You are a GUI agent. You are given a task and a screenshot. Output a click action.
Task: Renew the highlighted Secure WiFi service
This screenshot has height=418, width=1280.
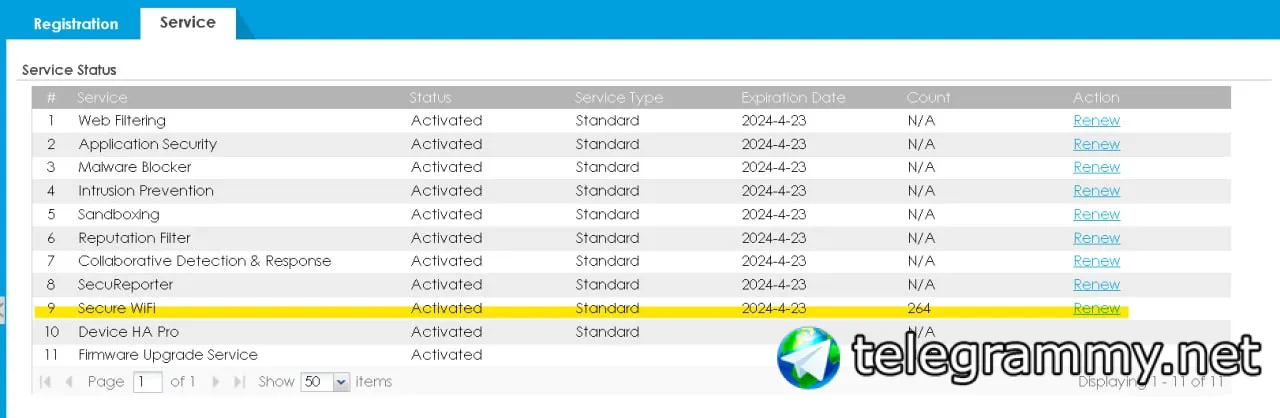[x=1096, y=308]
